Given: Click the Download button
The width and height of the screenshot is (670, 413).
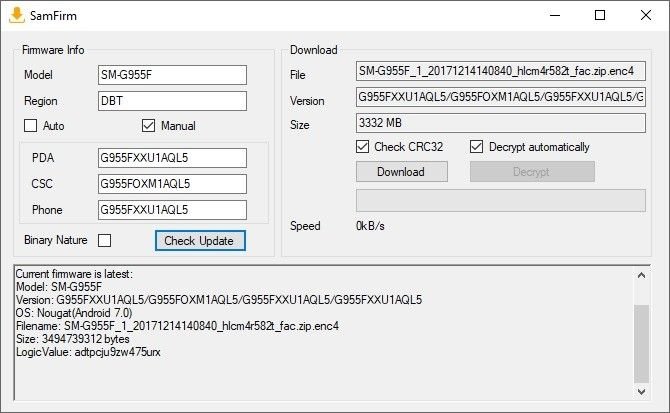Looking at the screenshot, I should click(x=402, y=172).
